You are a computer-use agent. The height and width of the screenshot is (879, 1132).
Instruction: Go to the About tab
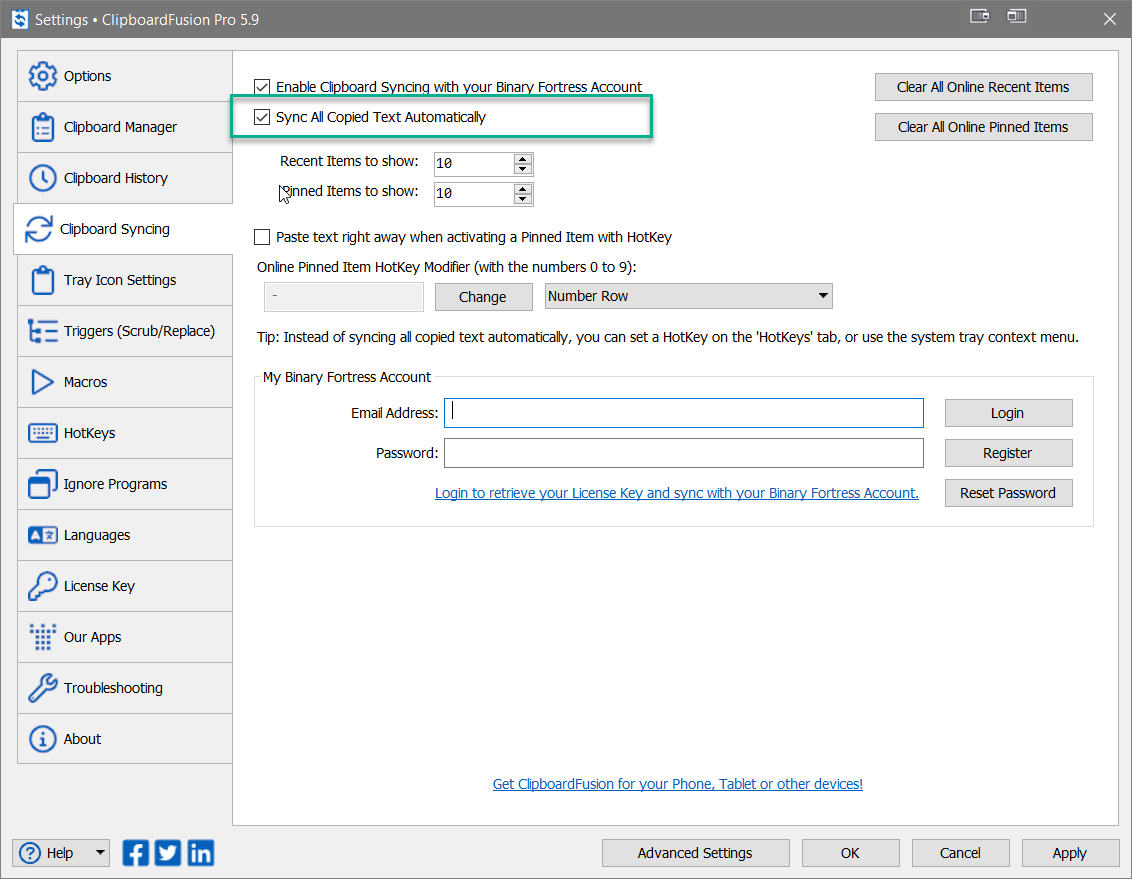(125, 739)
